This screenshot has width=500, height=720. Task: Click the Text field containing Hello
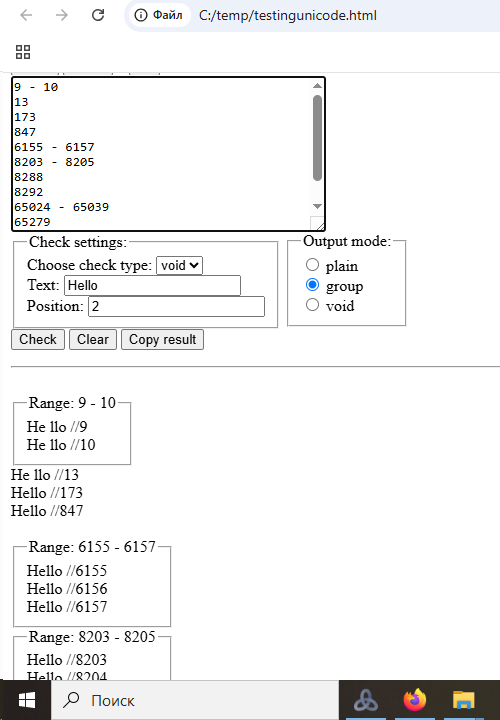tap(152, 285)
